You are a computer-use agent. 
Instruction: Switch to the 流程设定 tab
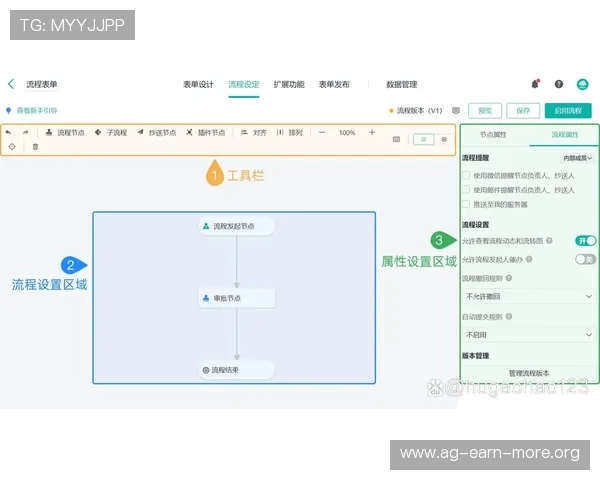244,84
